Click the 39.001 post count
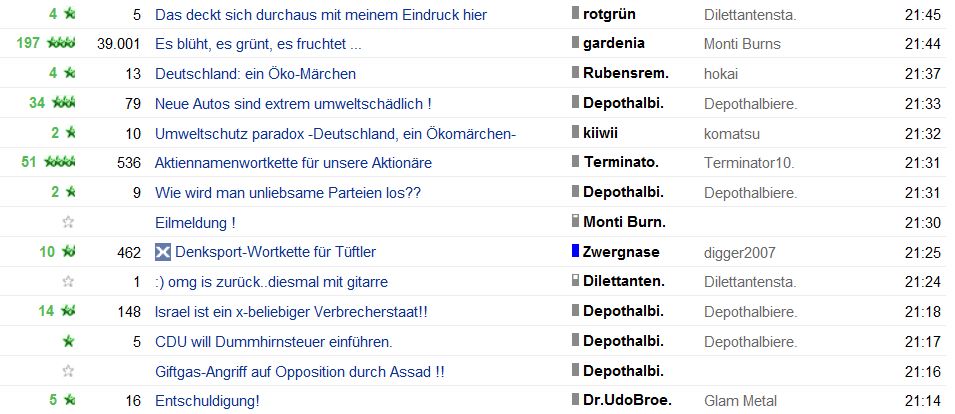955x414 pixels. pos(119,44)
